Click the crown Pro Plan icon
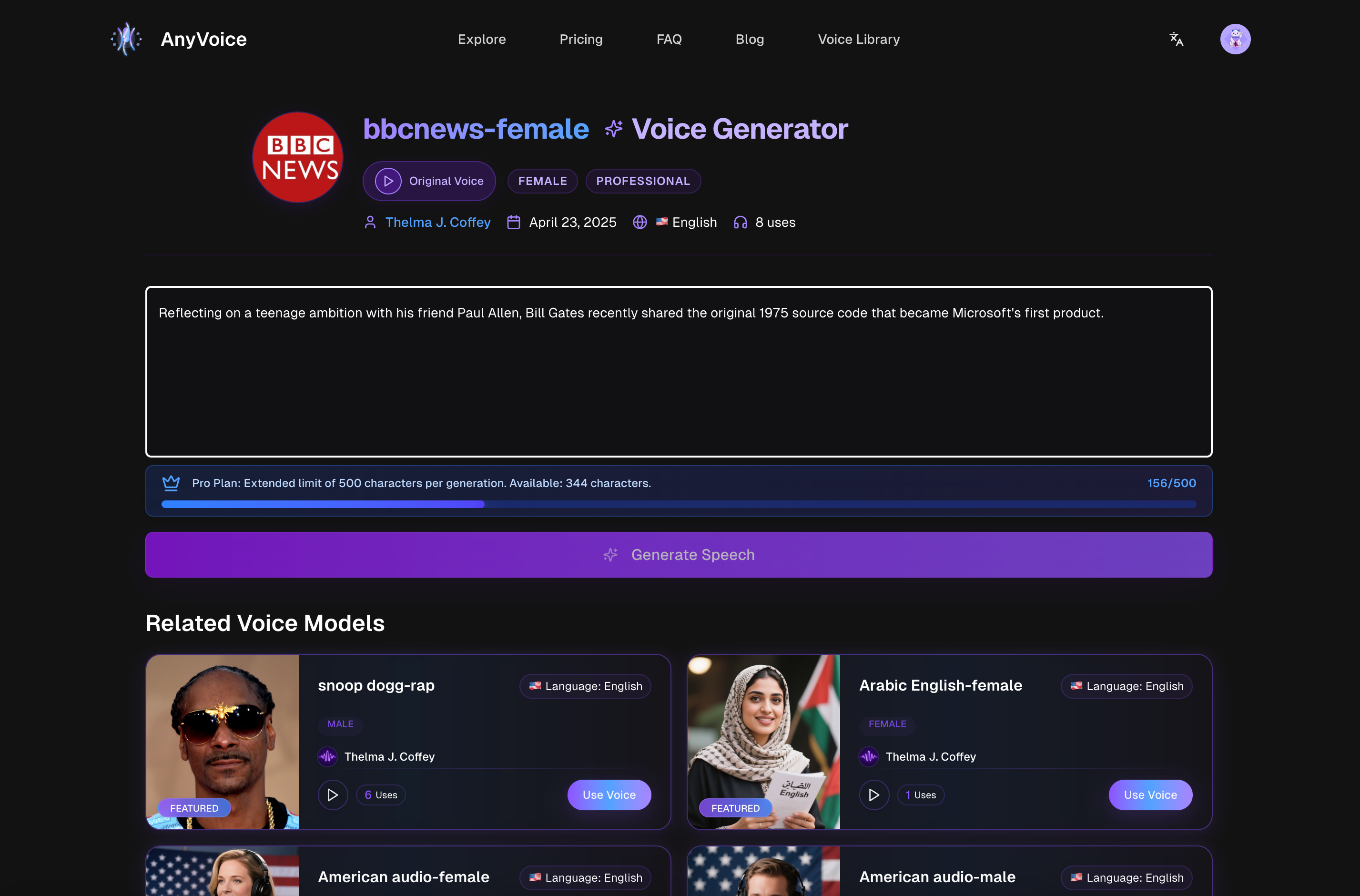1360x896 pixels. tap(171, 483)
